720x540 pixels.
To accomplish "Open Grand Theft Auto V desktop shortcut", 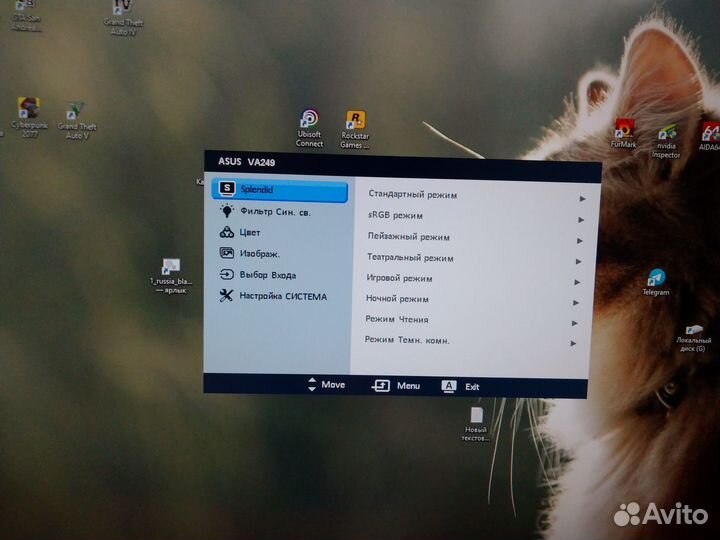I will tap(77, 120).
